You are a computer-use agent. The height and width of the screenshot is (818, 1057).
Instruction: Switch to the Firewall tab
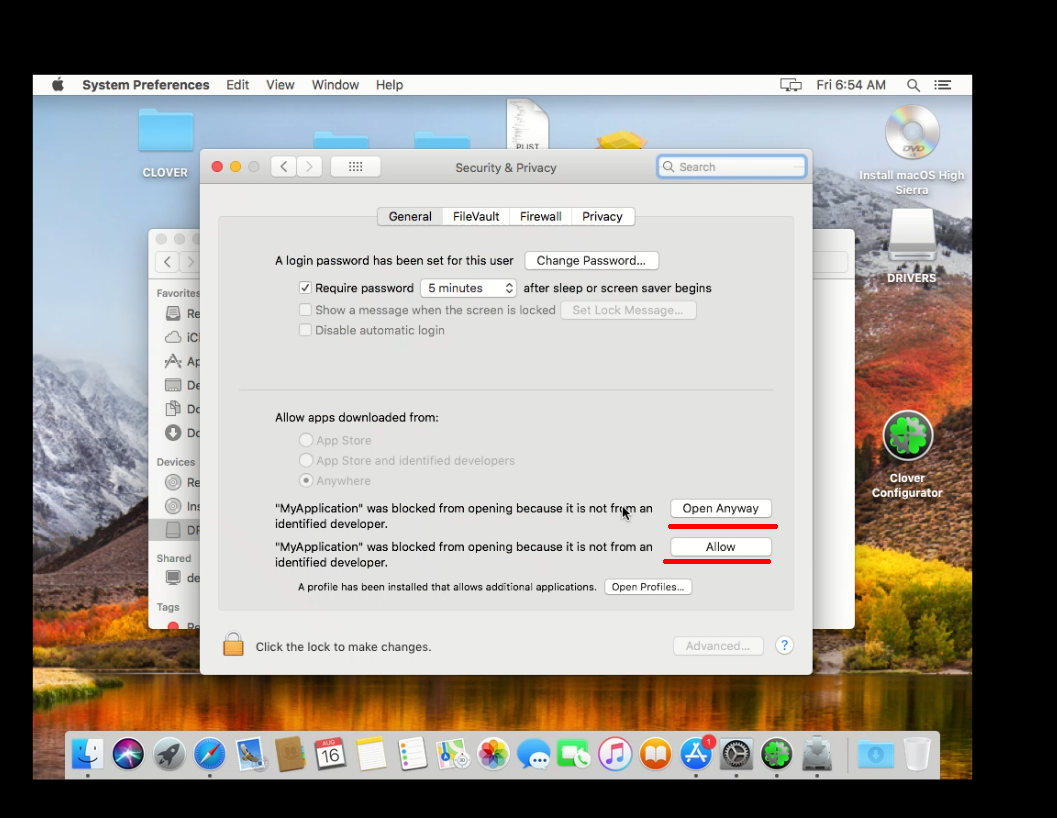point(541,216)
